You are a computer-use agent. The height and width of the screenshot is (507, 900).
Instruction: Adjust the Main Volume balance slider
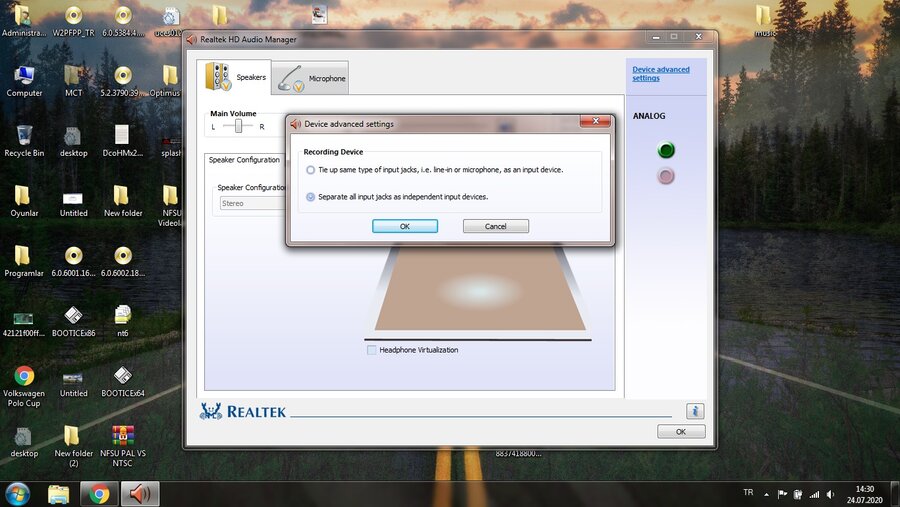pos(238,126)
